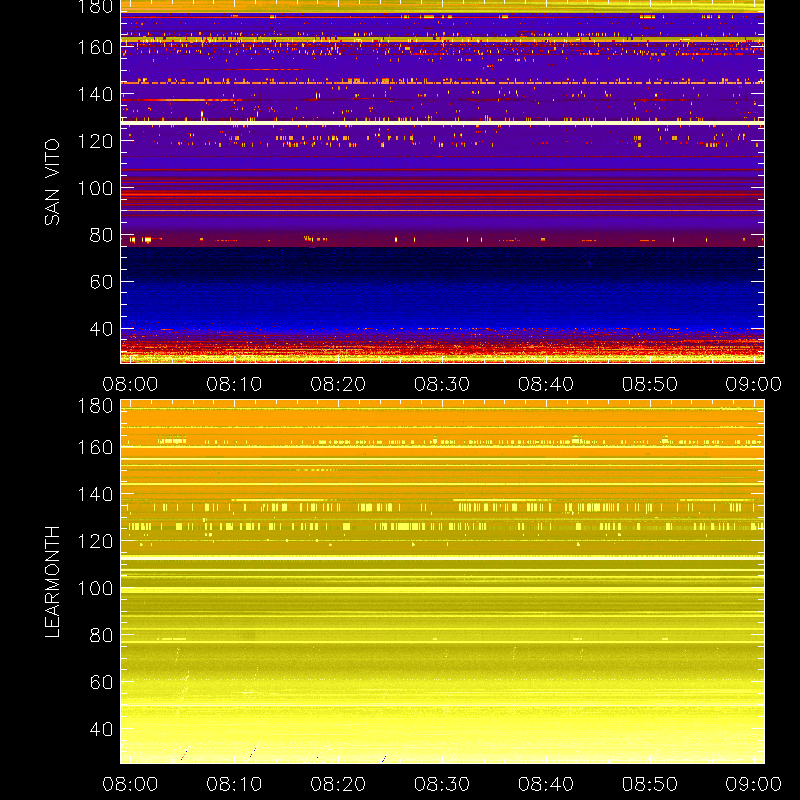Click 08:30 time label under Learmonth plot
Image resolution: width=800 pixels, height=800 pixels.
[x=442, y=784]
